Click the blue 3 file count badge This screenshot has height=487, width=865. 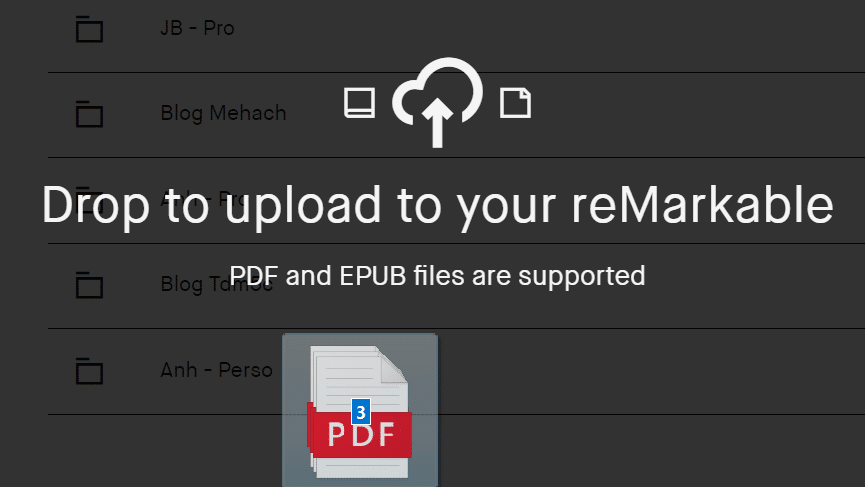361,412
